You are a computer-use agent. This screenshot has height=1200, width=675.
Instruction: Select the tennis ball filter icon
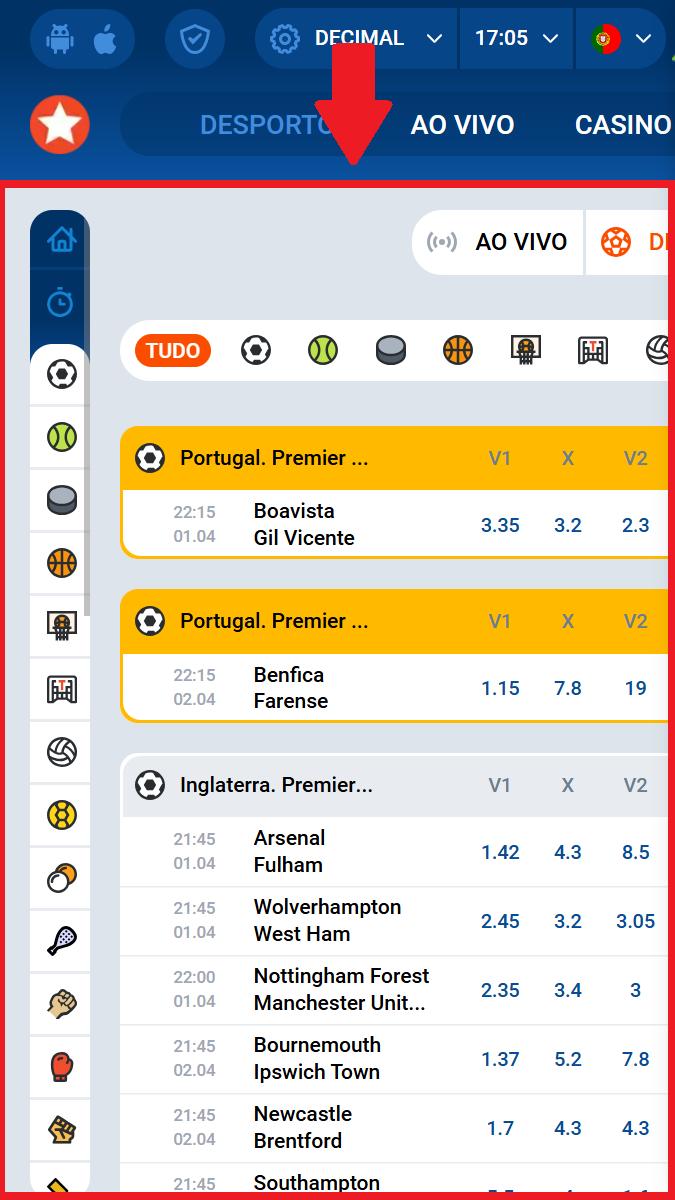point(323,351)
